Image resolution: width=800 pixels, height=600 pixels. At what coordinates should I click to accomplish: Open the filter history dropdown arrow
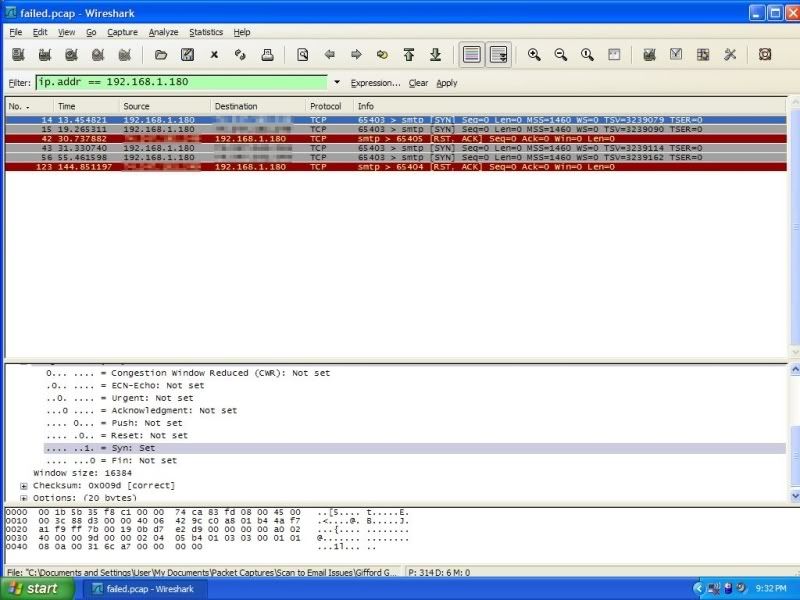pyautogui.click(x=337, y=82)
